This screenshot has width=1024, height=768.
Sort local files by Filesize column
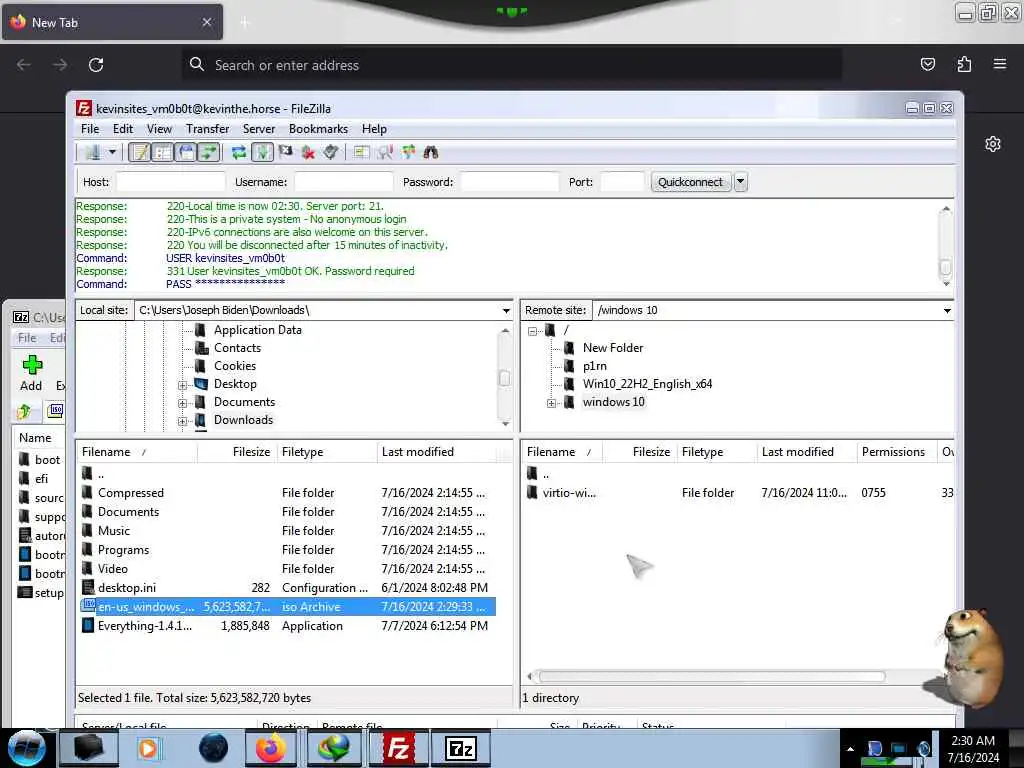coord(236,452)
